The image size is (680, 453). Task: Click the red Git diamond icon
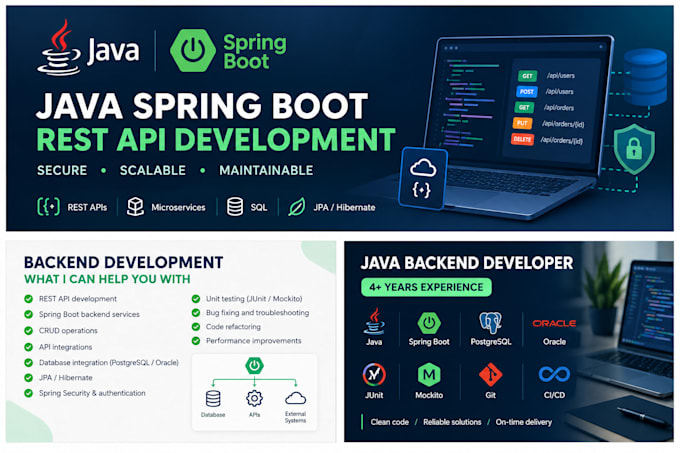pos(490,375)
